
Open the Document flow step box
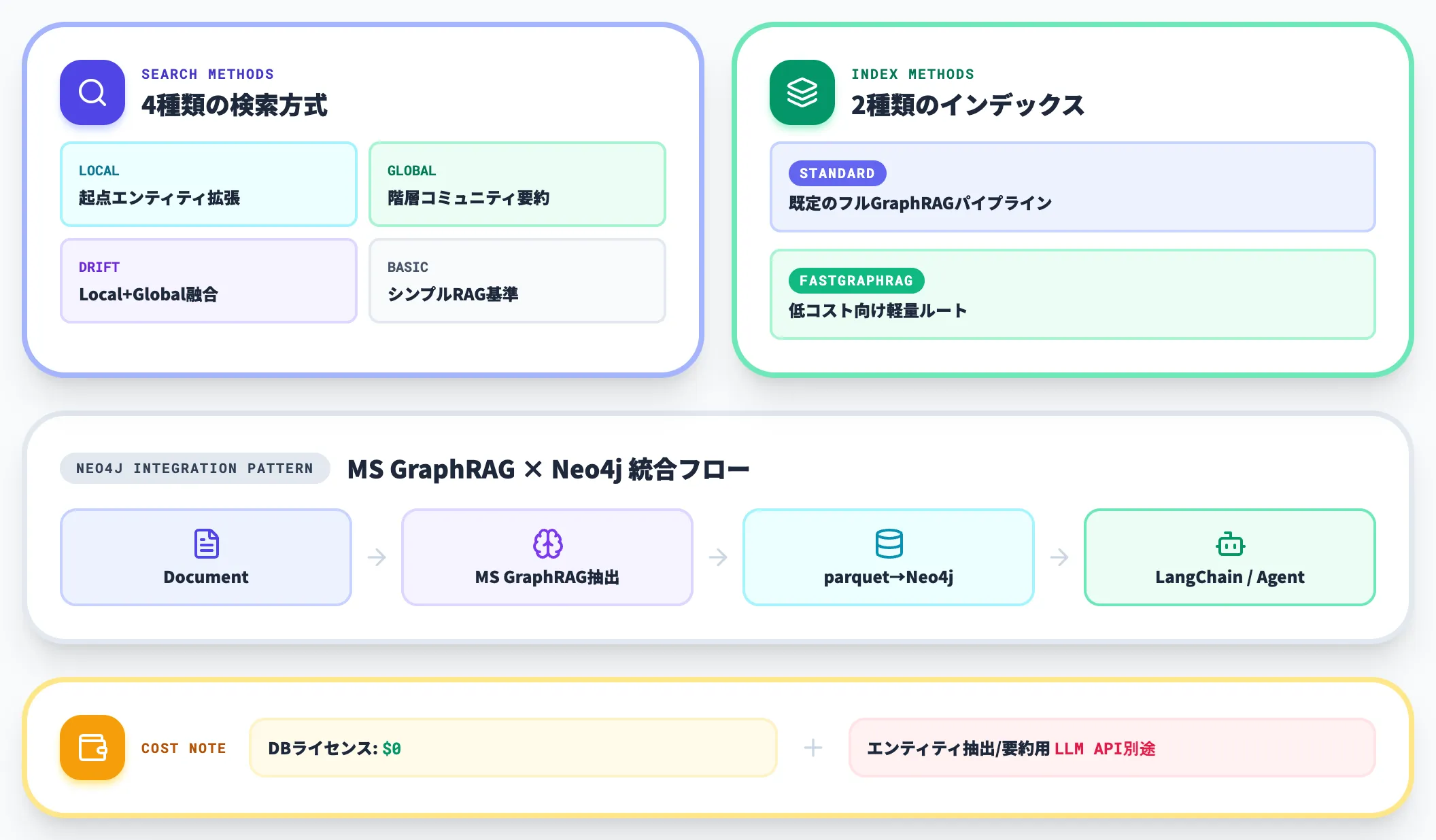206,557
